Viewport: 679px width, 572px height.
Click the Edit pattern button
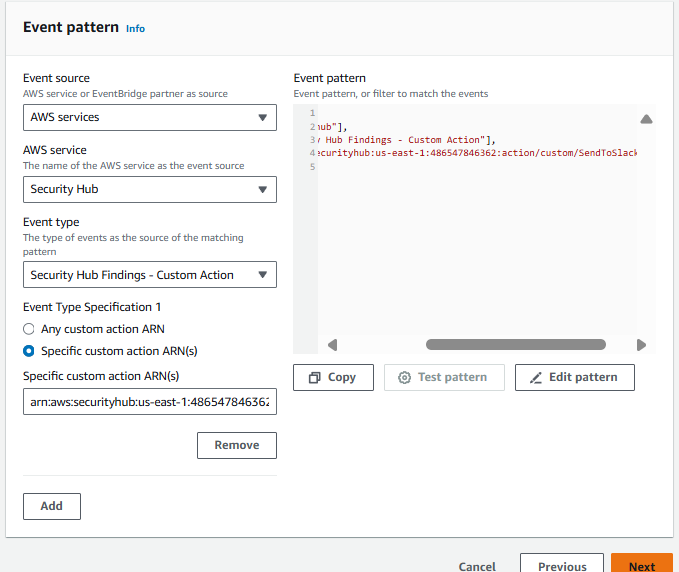tap(575, 378)
